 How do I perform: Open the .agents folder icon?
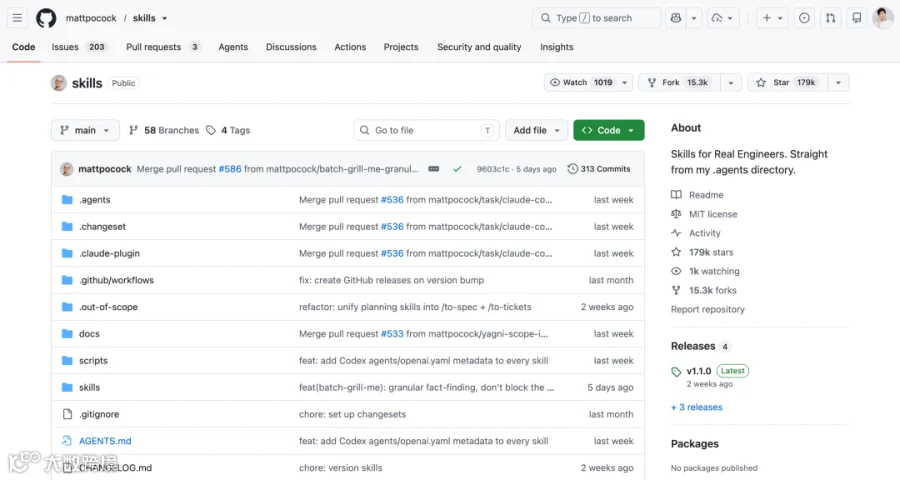point(67,200)
